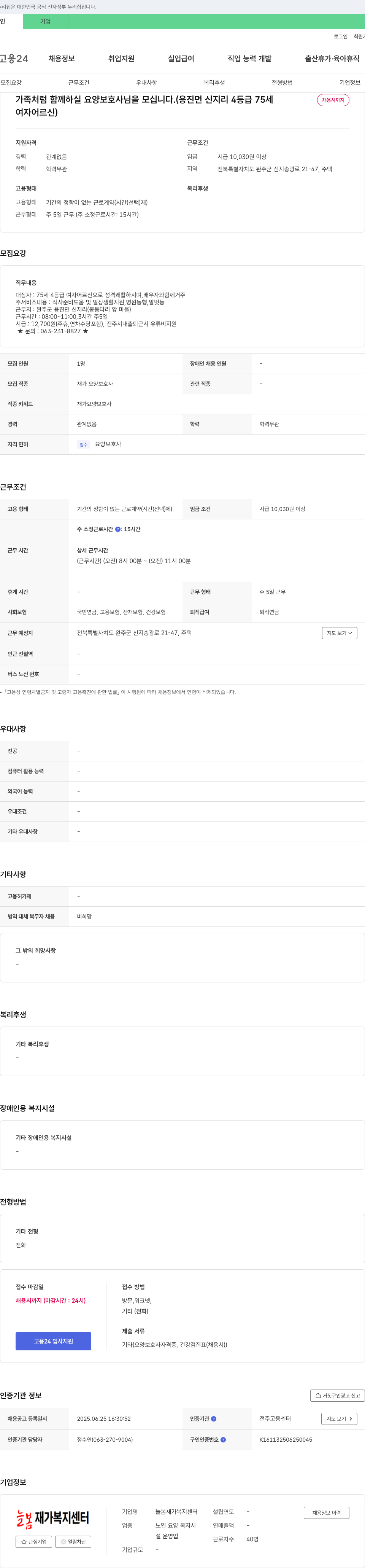Click 채용시까지 (마감시간 : 24시) deadline text
Viewport: 365px width, 1568px height.
coord(51,1301)
